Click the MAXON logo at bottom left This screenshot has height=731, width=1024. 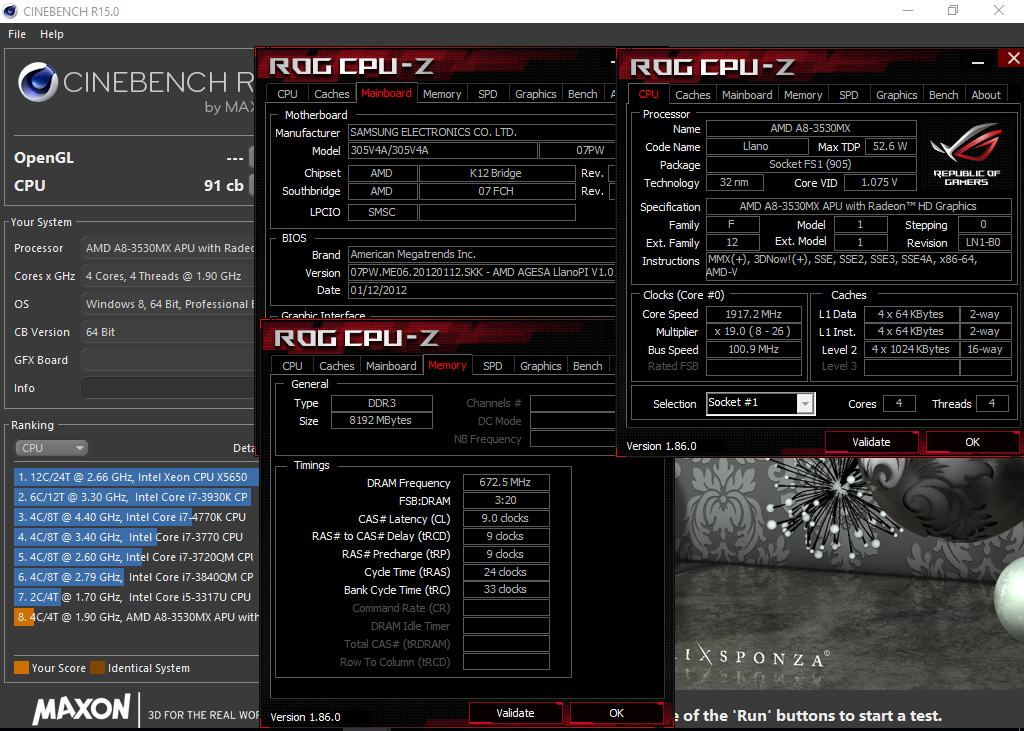pyautogui.click(x=82, y=709)
